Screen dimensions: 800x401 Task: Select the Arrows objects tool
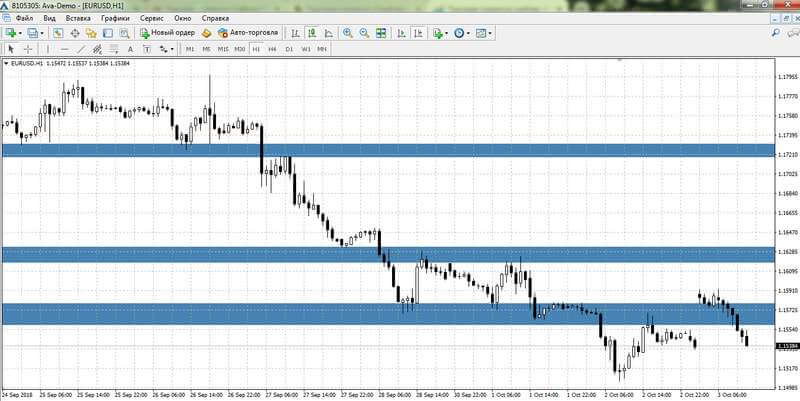164,49
